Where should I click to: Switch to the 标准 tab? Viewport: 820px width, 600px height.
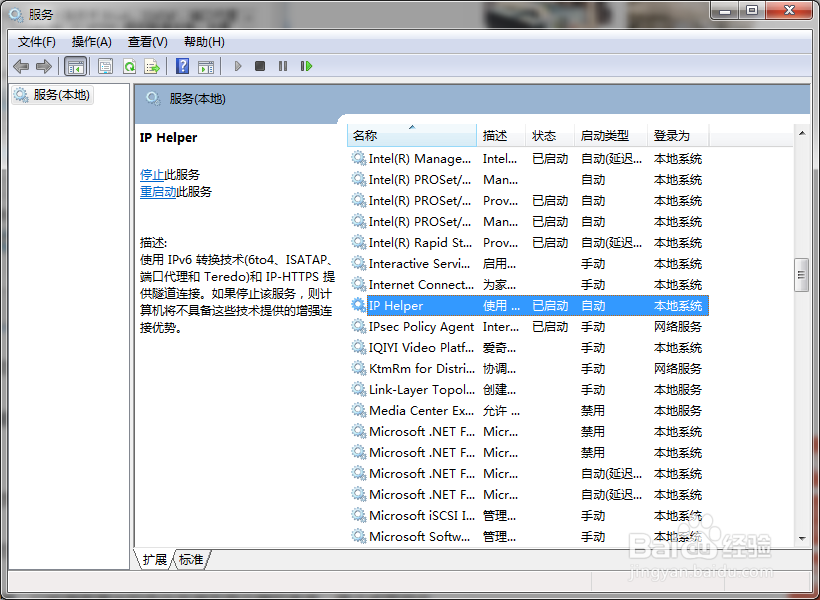[190, 559]
